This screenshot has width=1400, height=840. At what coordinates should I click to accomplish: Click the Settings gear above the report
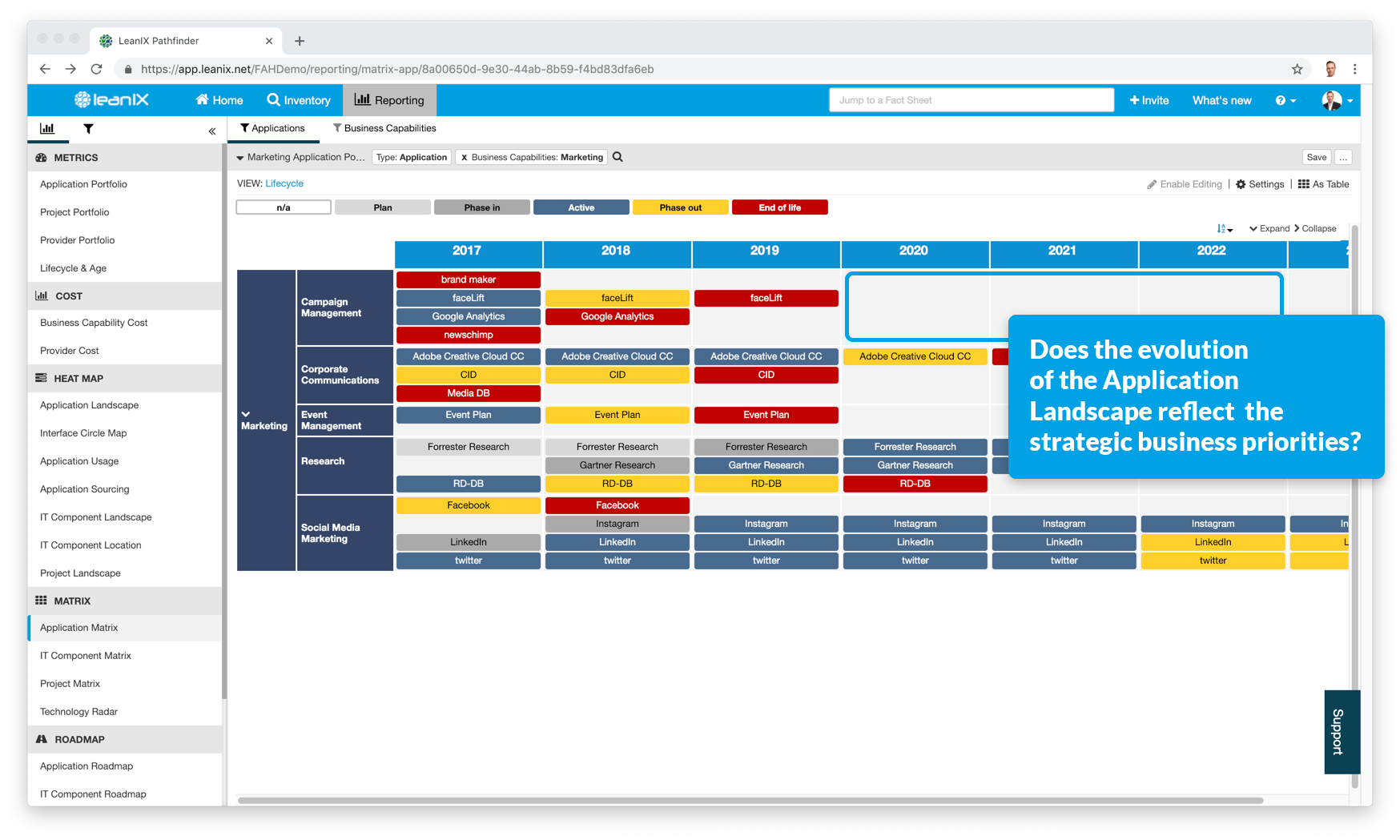pyautogui.click(x=1260, y=183)
